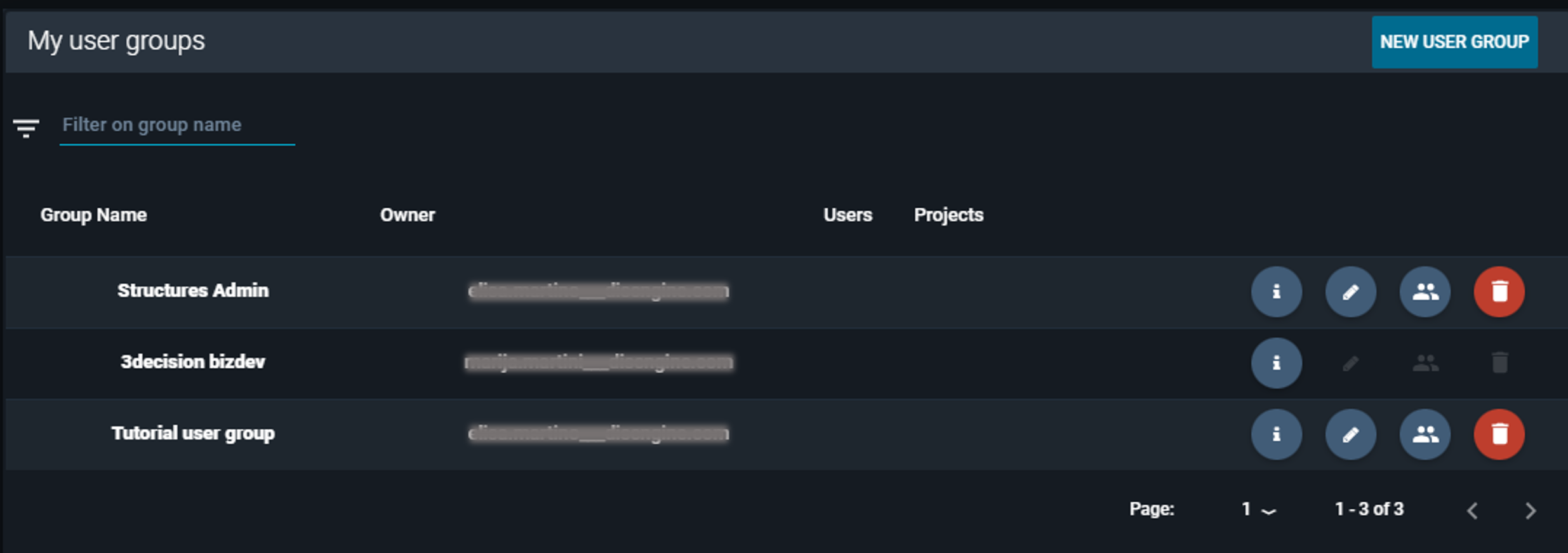Edit the Structures Admin group
Viewport: 1568px width, 553px height.
coord(1350,291)
